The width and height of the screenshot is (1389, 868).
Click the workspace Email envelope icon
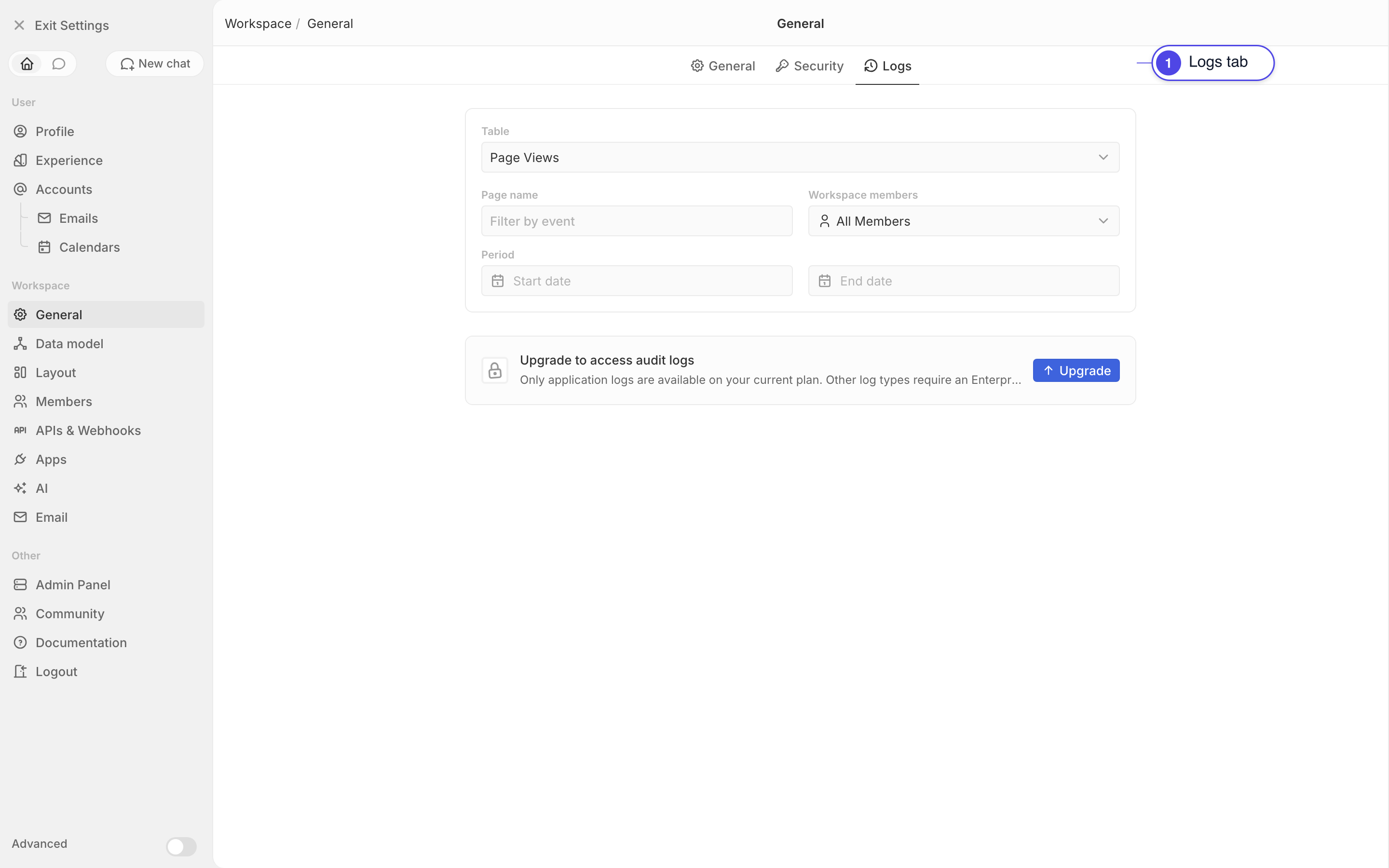coord(20,517)
